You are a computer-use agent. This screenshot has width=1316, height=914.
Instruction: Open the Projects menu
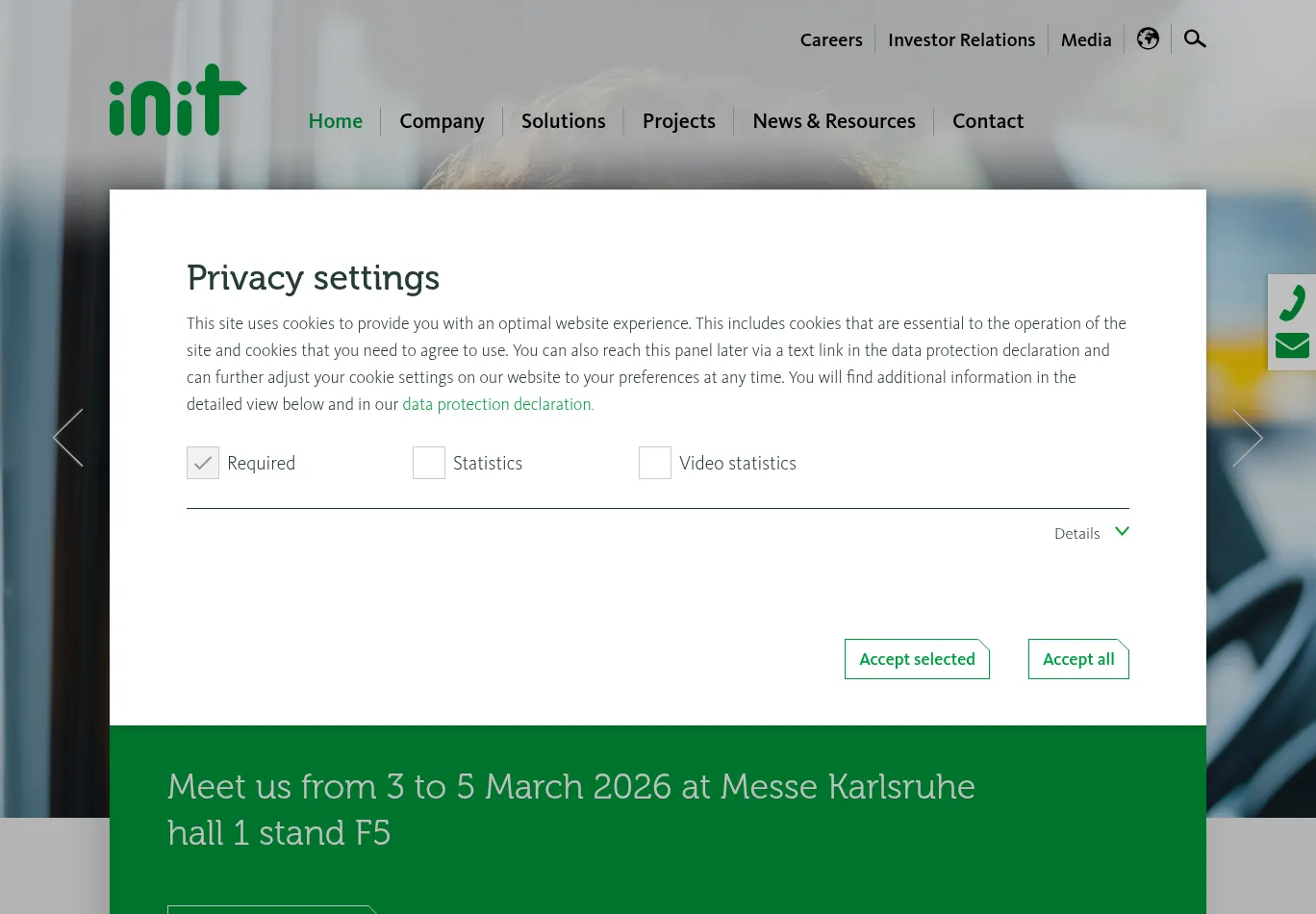(679, 121)
